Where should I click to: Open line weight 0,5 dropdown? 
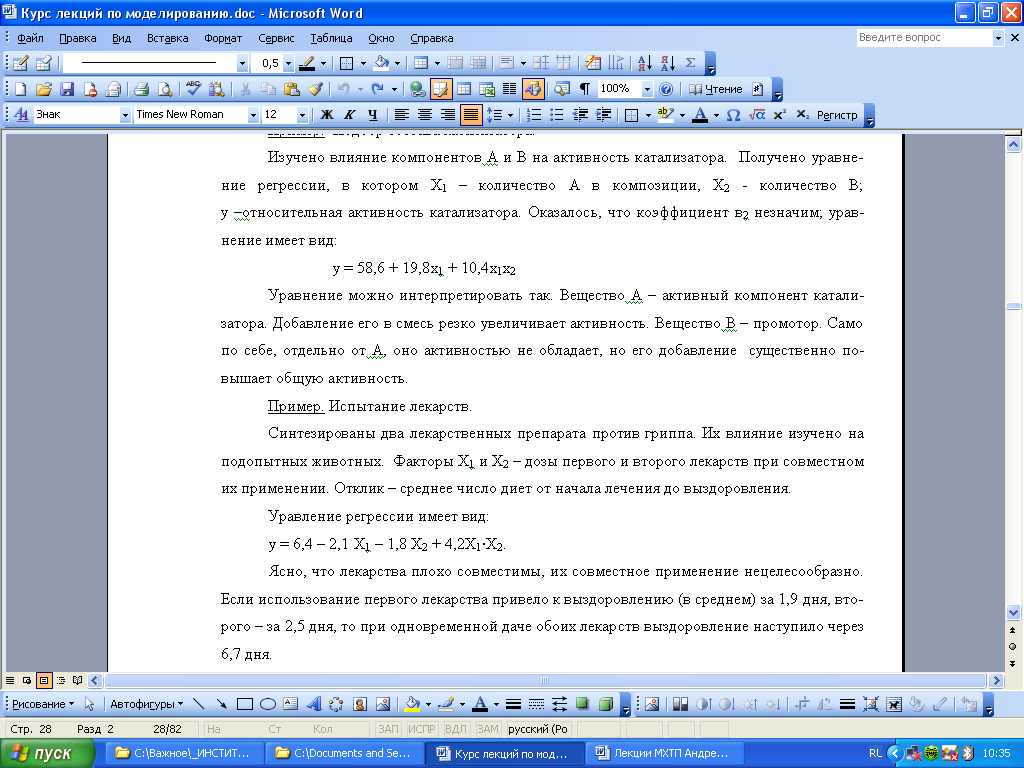pos(288,63)
